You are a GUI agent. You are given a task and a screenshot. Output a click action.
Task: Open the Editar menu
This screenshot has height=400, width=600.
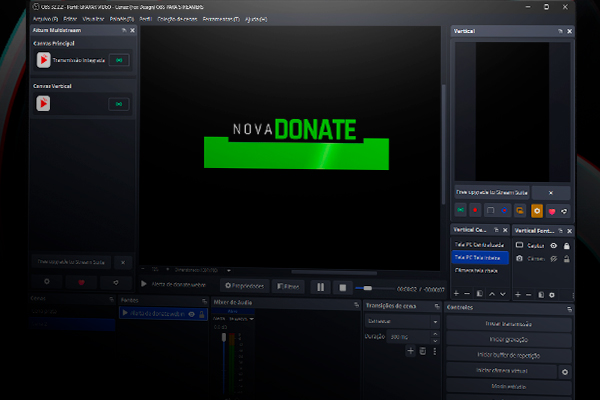point(70,19)
